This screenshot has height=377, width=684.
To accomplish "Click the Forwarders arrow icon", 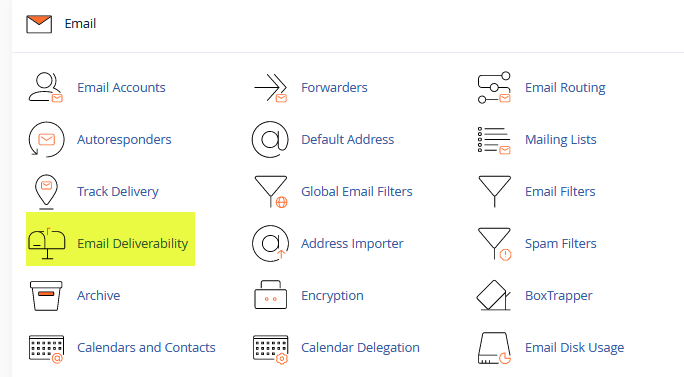I will click(270, 87).
